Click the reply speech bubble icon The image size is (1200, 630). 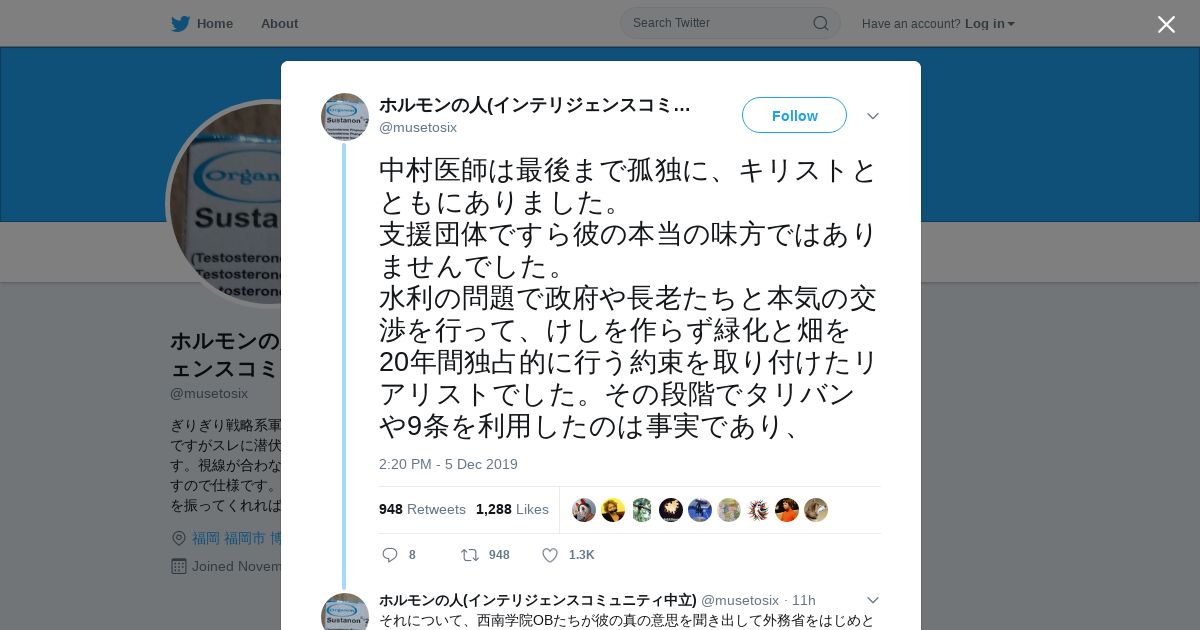coord(390,555)
